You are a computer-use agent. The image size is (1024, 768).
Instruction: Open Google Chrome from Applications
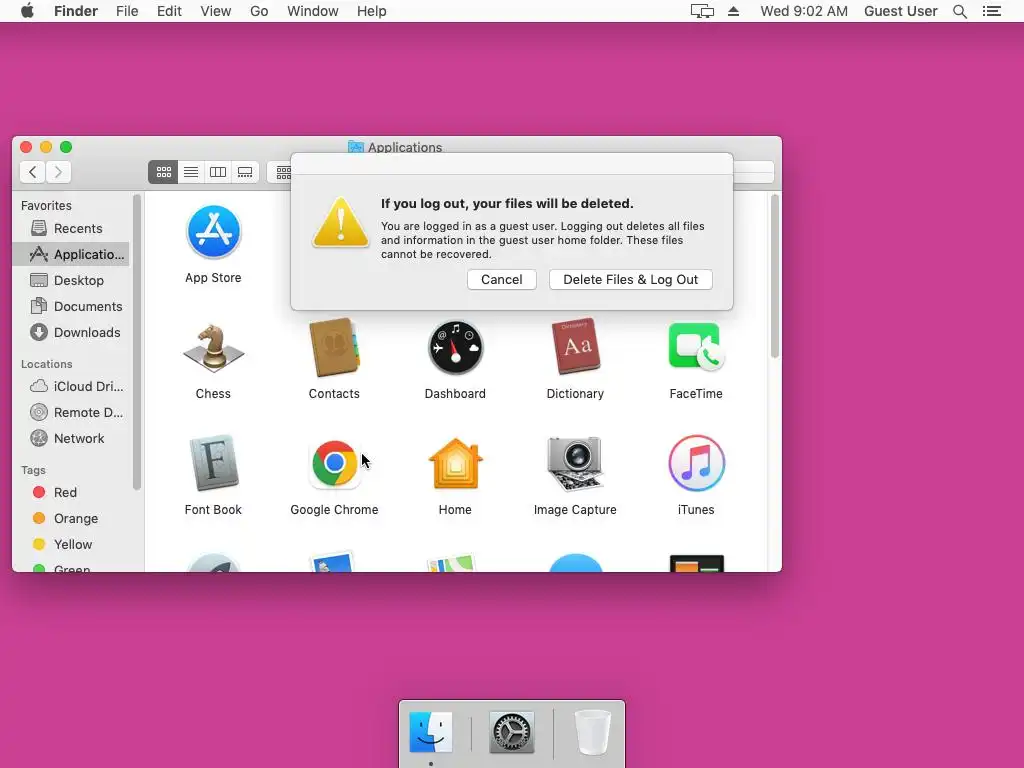point(334,464)
